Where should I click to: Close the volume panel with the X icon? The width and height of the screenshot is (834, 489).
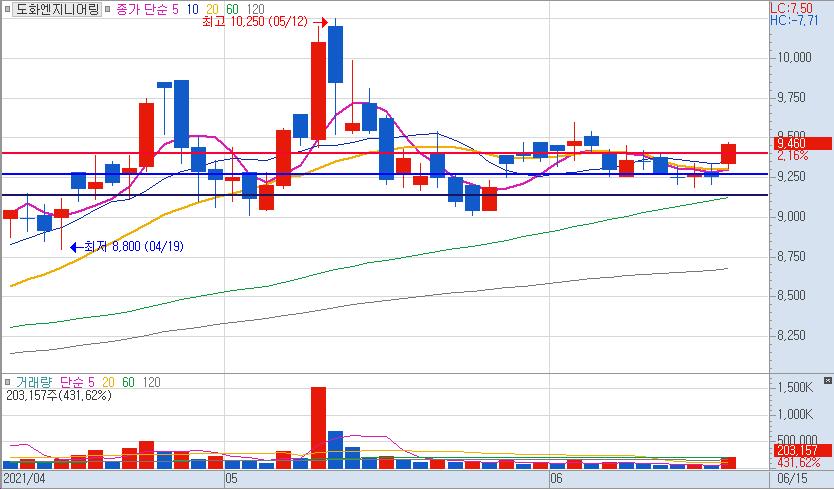828,380
